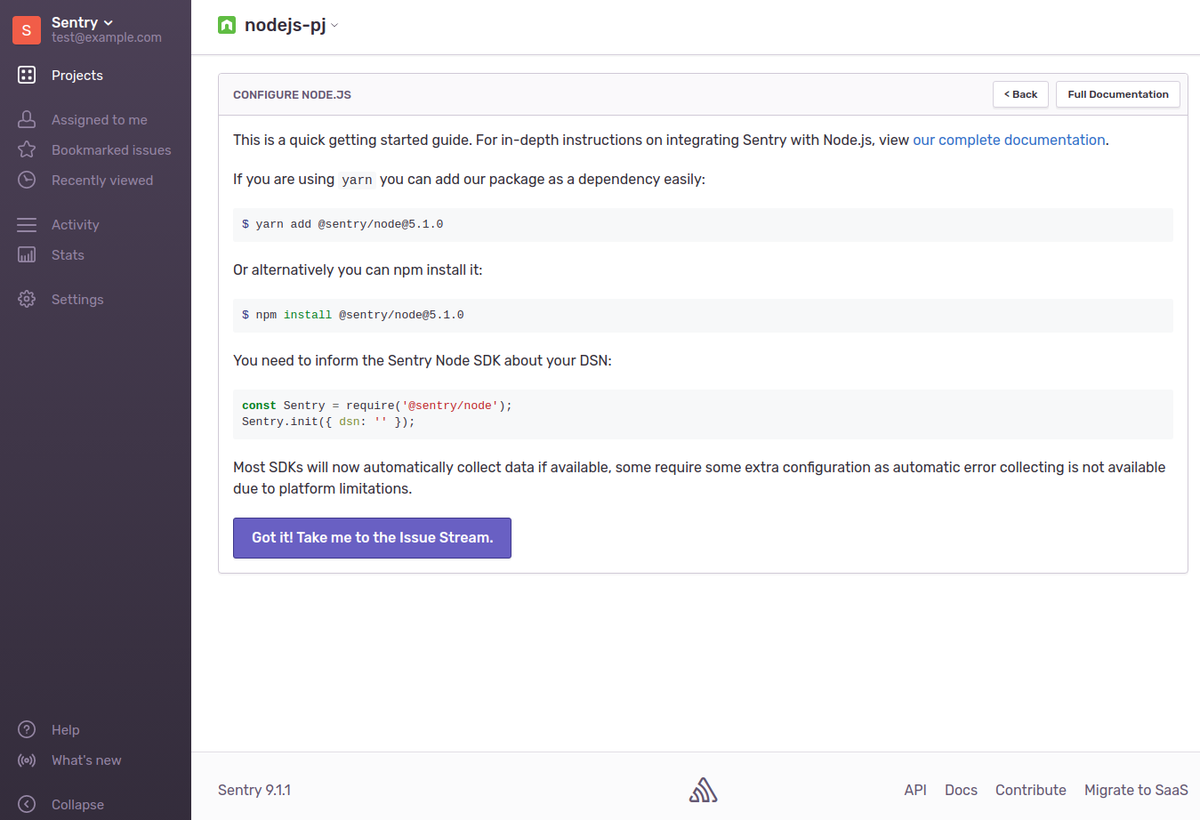The height and width of the screenshot is (820, 1200).
Task: Open the Help sidebar entry
Action: [x=65, y=730]
